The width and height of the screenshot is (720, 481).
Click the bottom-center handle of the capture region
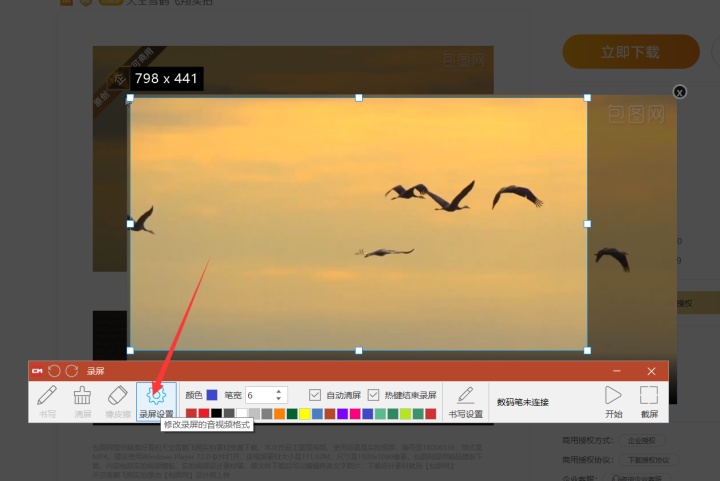point(359,351)
